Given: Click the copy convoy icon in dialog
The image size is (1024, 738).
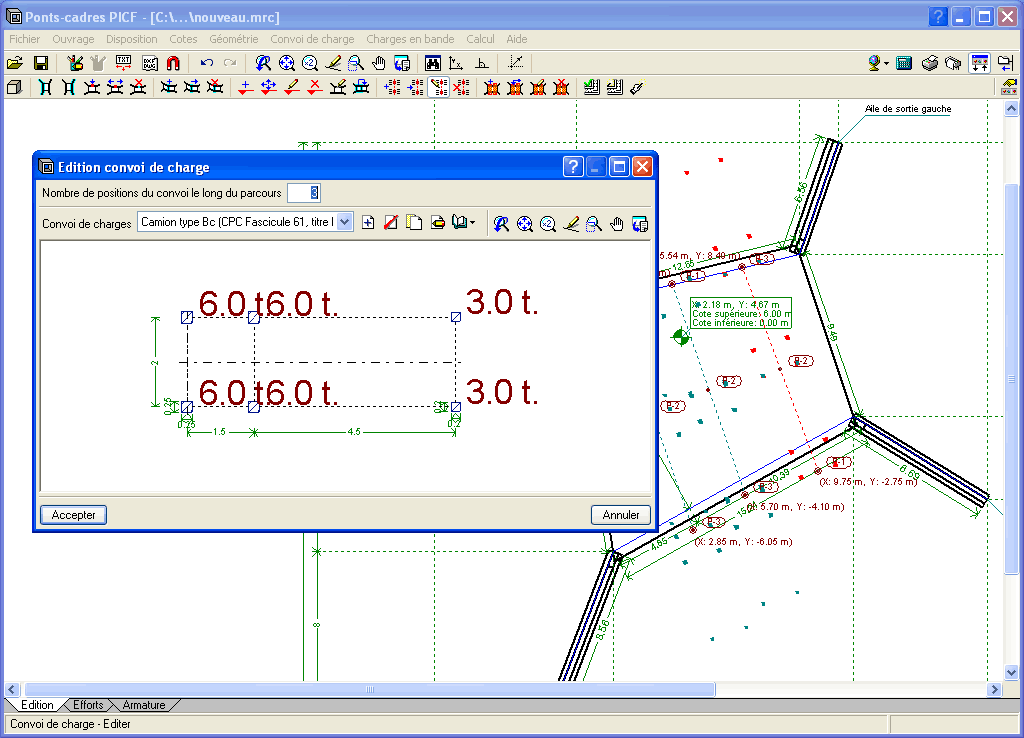Looking at the screenshot, I should 414,223.
